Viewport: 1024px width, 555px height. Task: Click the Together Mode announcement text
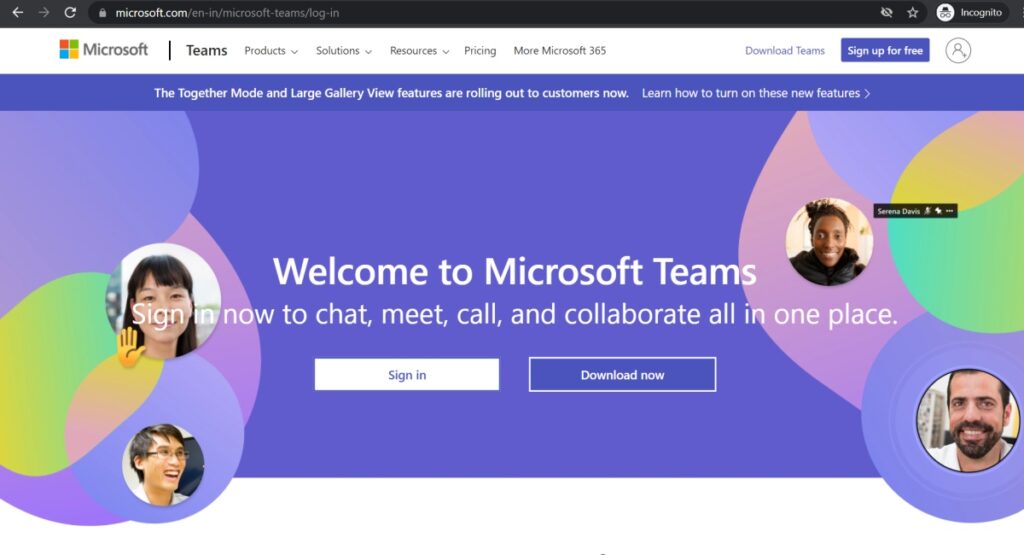click(391, 93)
